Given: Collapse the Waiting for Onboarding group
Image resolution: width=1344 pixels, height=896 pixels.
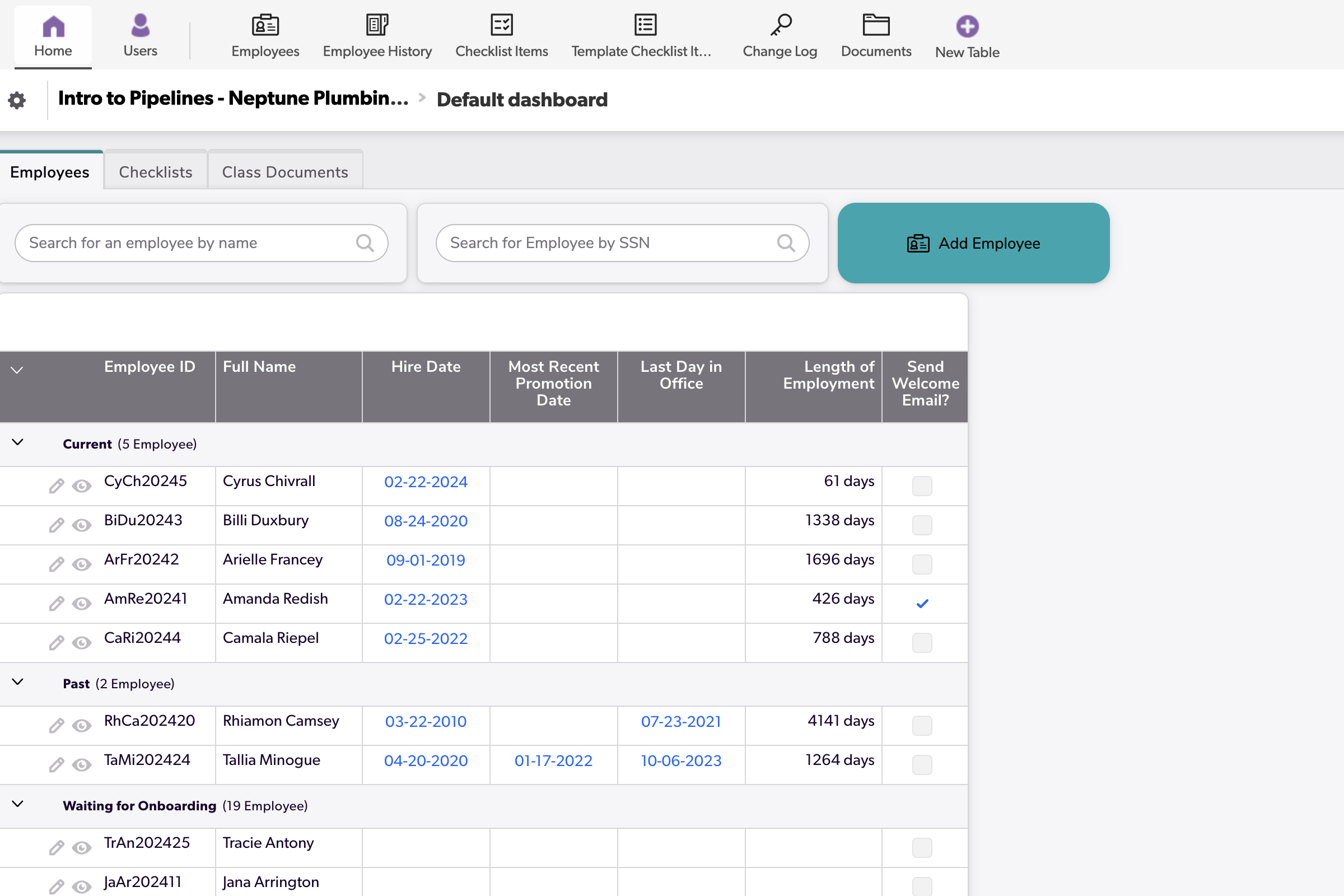Looking at the screenshot, I should click(x=17, y=804).
